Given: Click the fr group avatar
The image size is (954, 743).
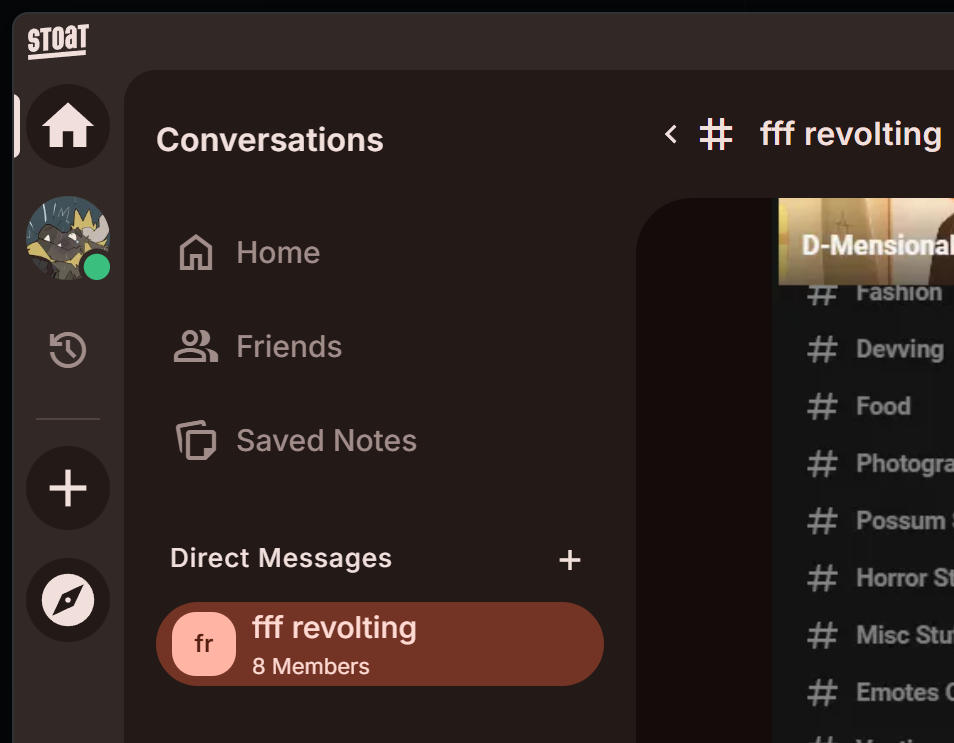Looking at the screenshot, I should pyautogui.click(x=204, y=644).
